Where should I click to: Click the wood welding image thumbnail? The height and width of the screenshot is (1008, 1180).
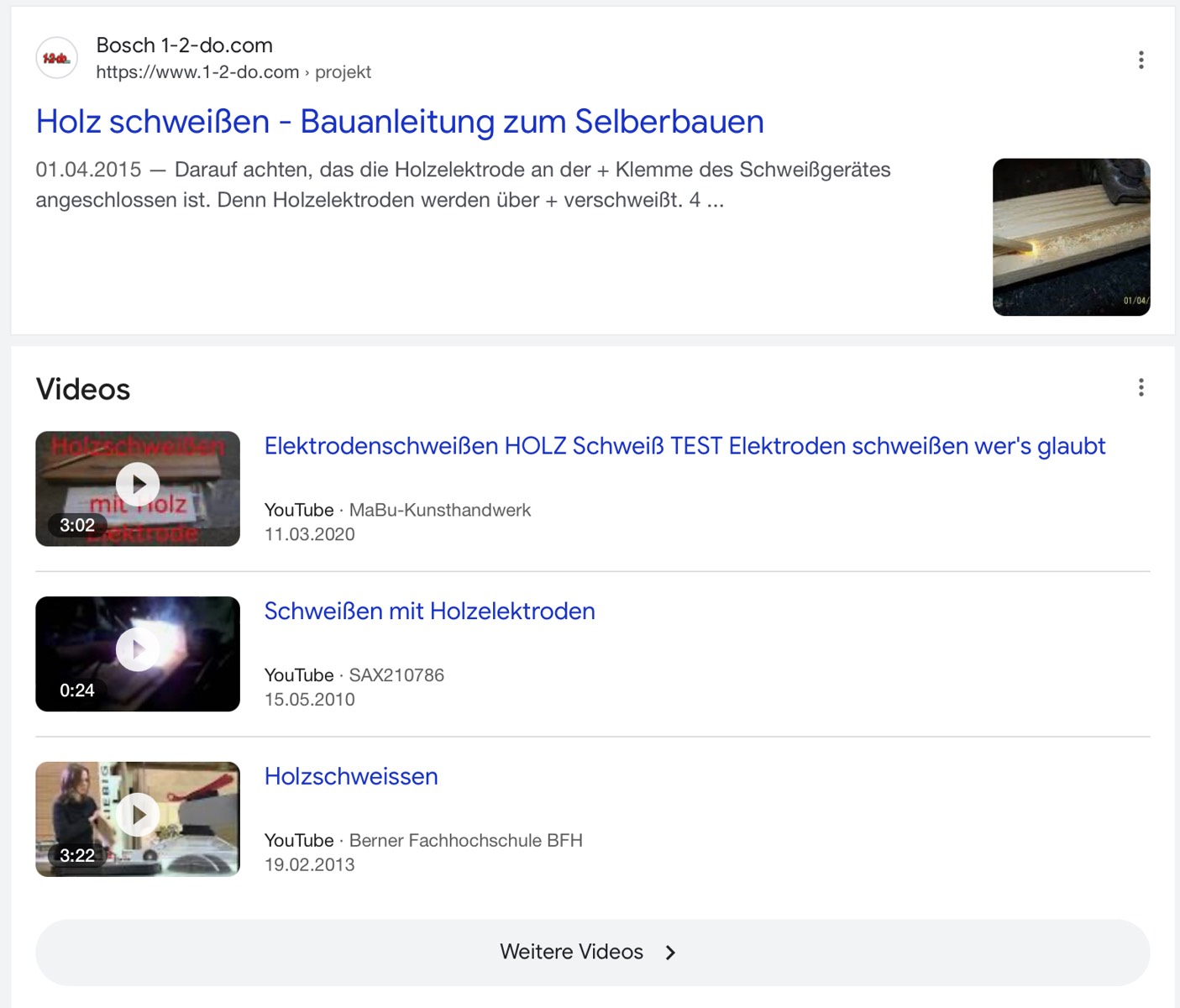(1071, 237)
